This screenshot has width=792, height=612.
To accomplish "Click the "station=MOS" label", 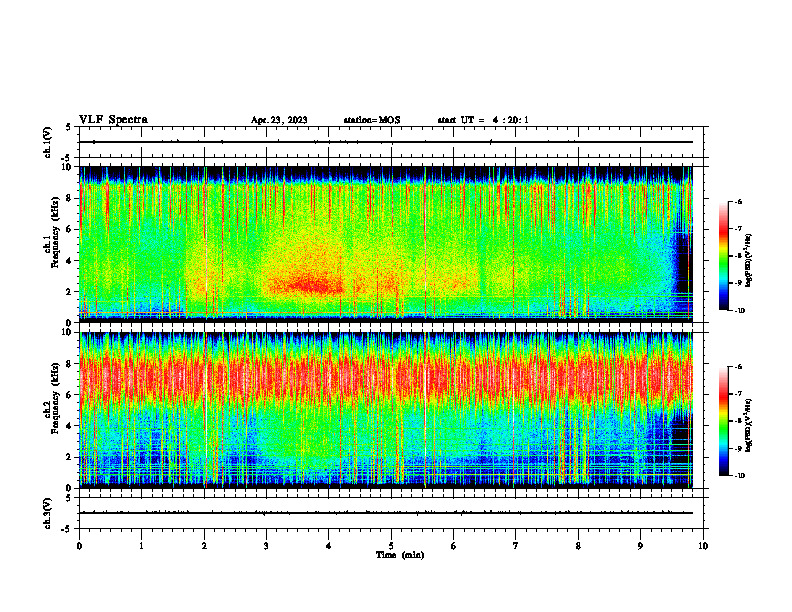I will coord(372,120).
